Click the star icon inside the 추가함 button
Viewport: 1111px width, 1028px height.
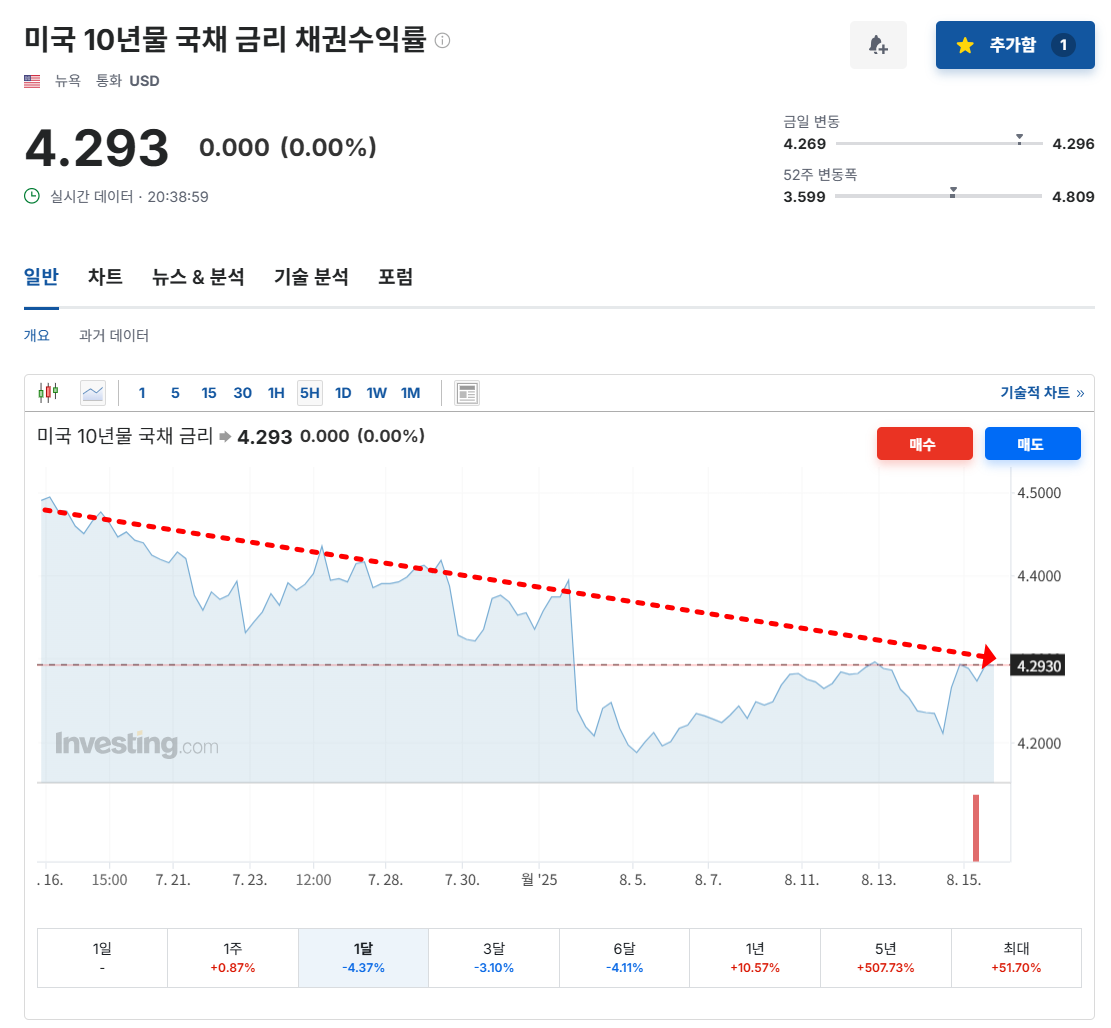[964, 45]
